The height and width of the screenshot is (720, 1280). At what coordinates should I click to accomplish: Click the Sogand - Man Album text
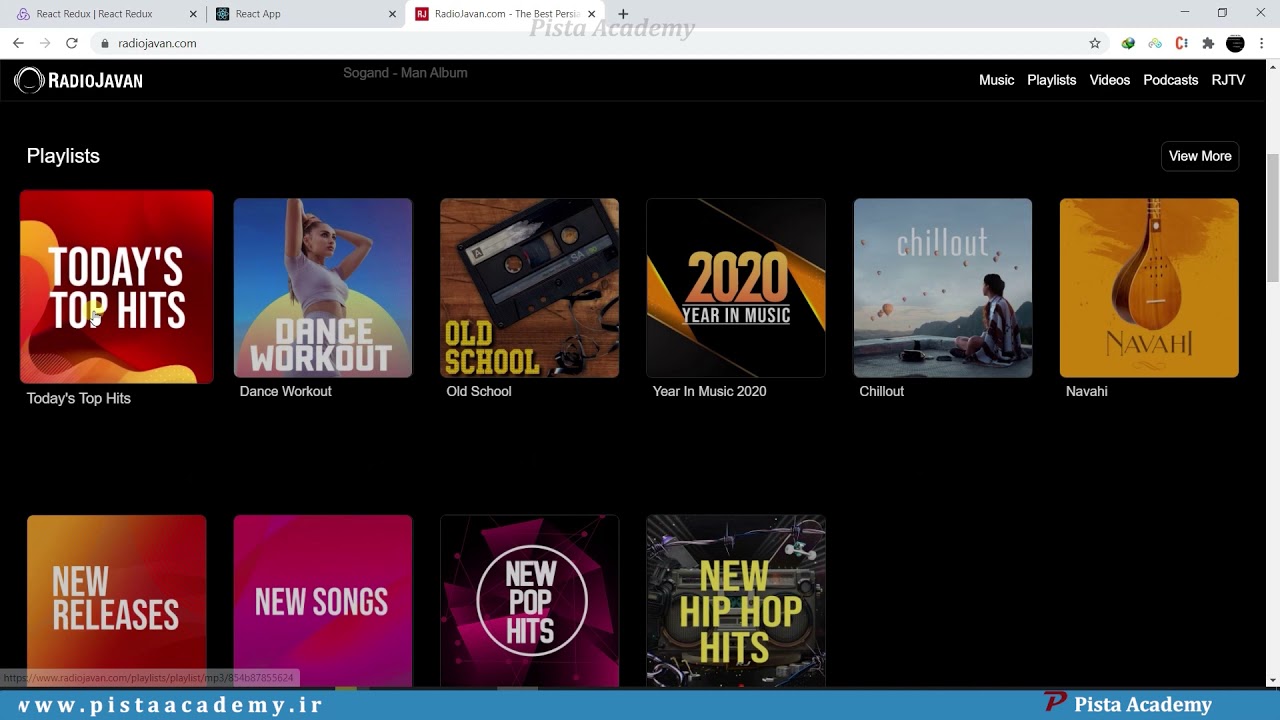pos(405,73)
